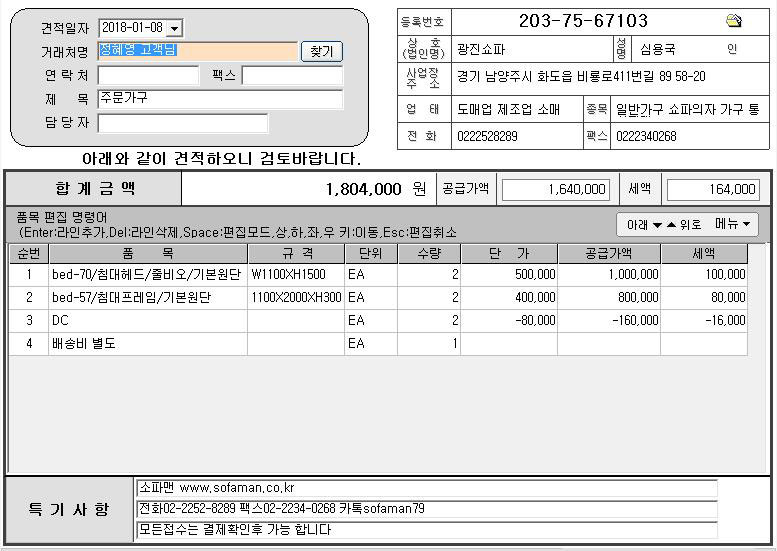Click the 위로 up arrow to move row up
The width and height of the screenshot is (777, 551).
672,225
